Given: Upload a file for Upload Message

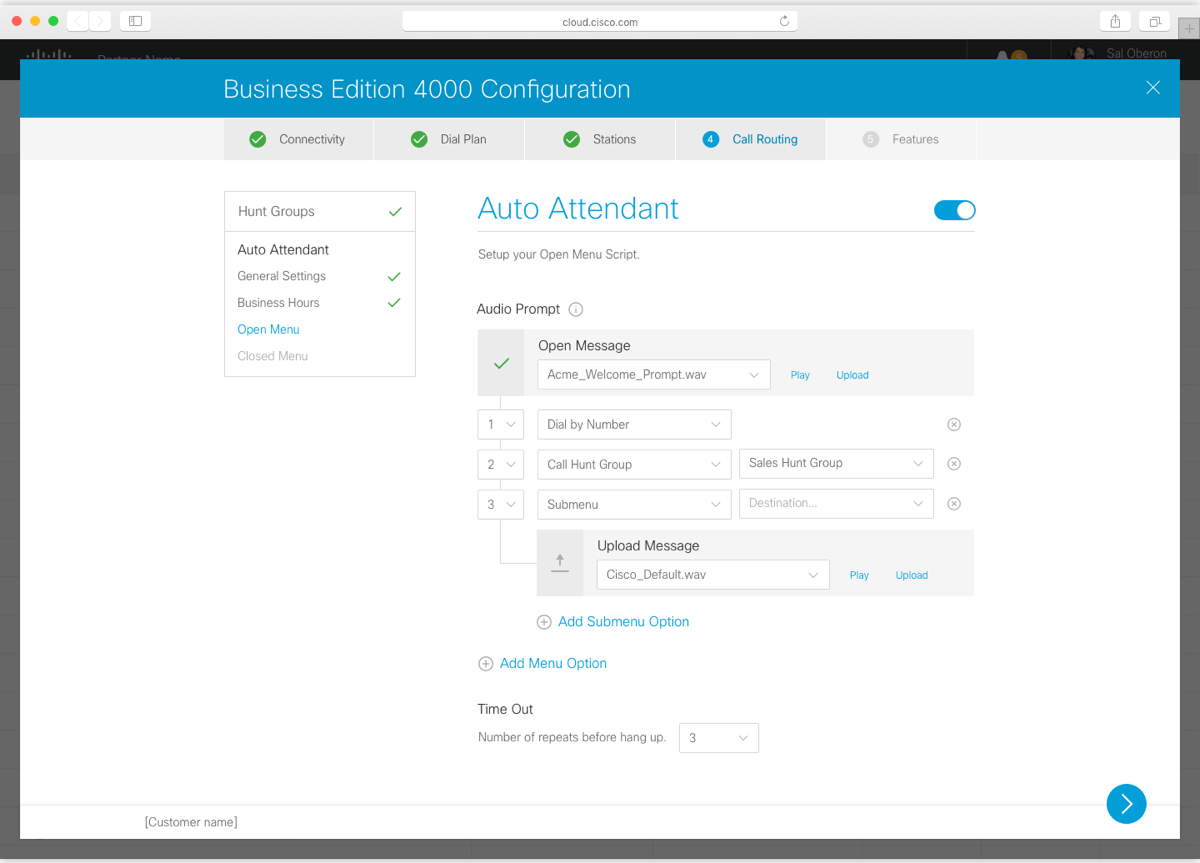Looking at the screenshot, I should click(x=911, y=575).
